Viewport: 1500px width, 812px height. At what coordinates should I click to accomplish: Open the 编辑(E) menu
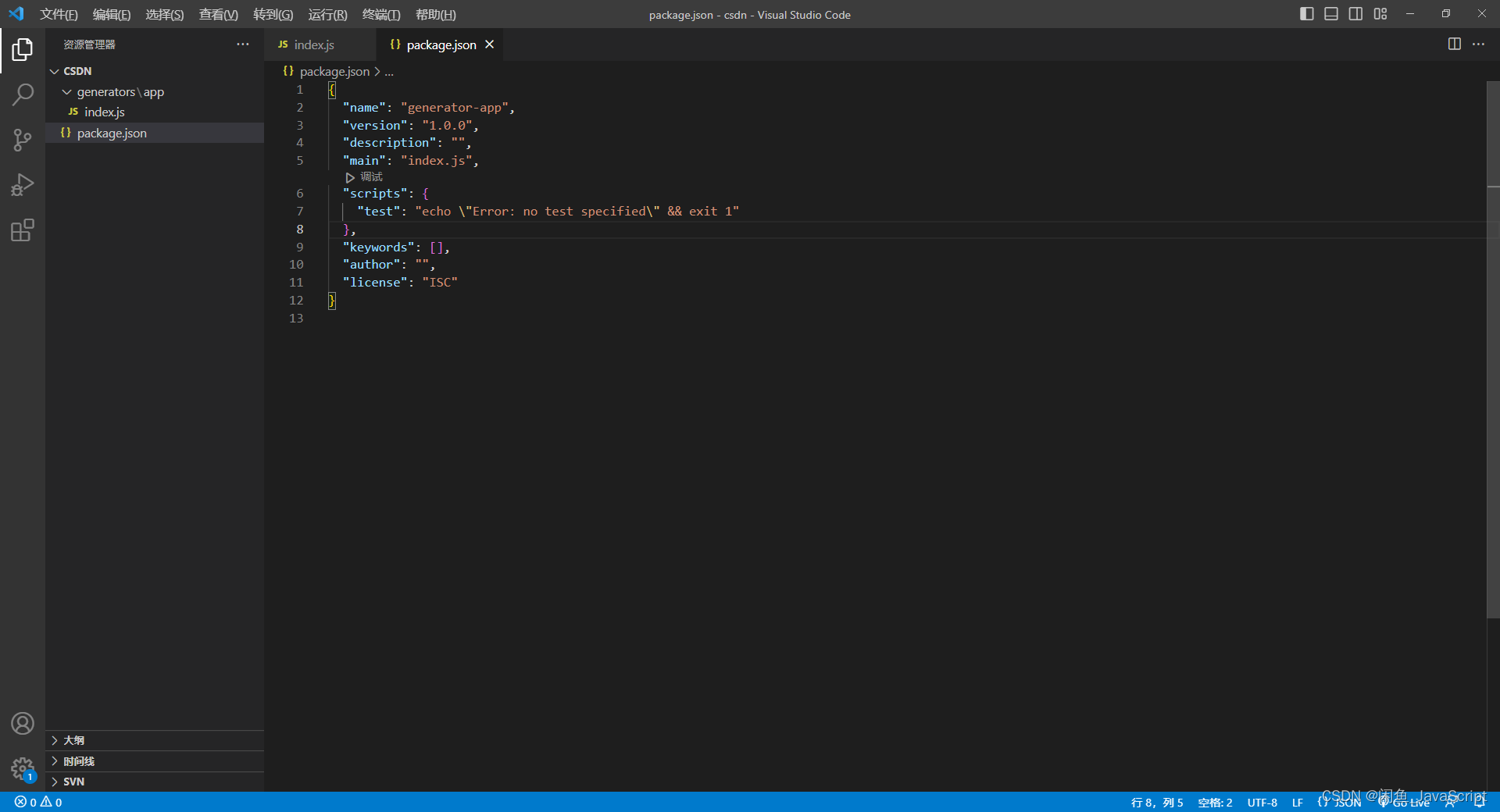click(x=112, y=15)
